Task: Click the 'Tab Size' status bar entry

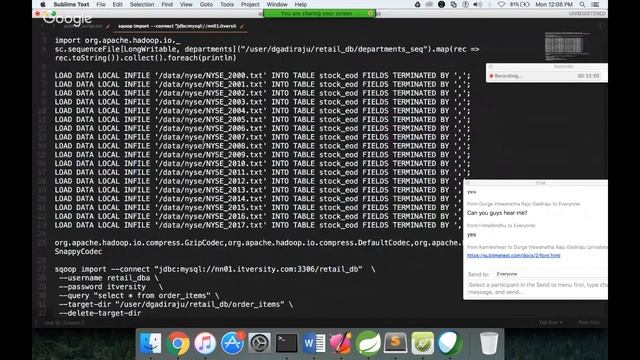Action: (551, 322)
